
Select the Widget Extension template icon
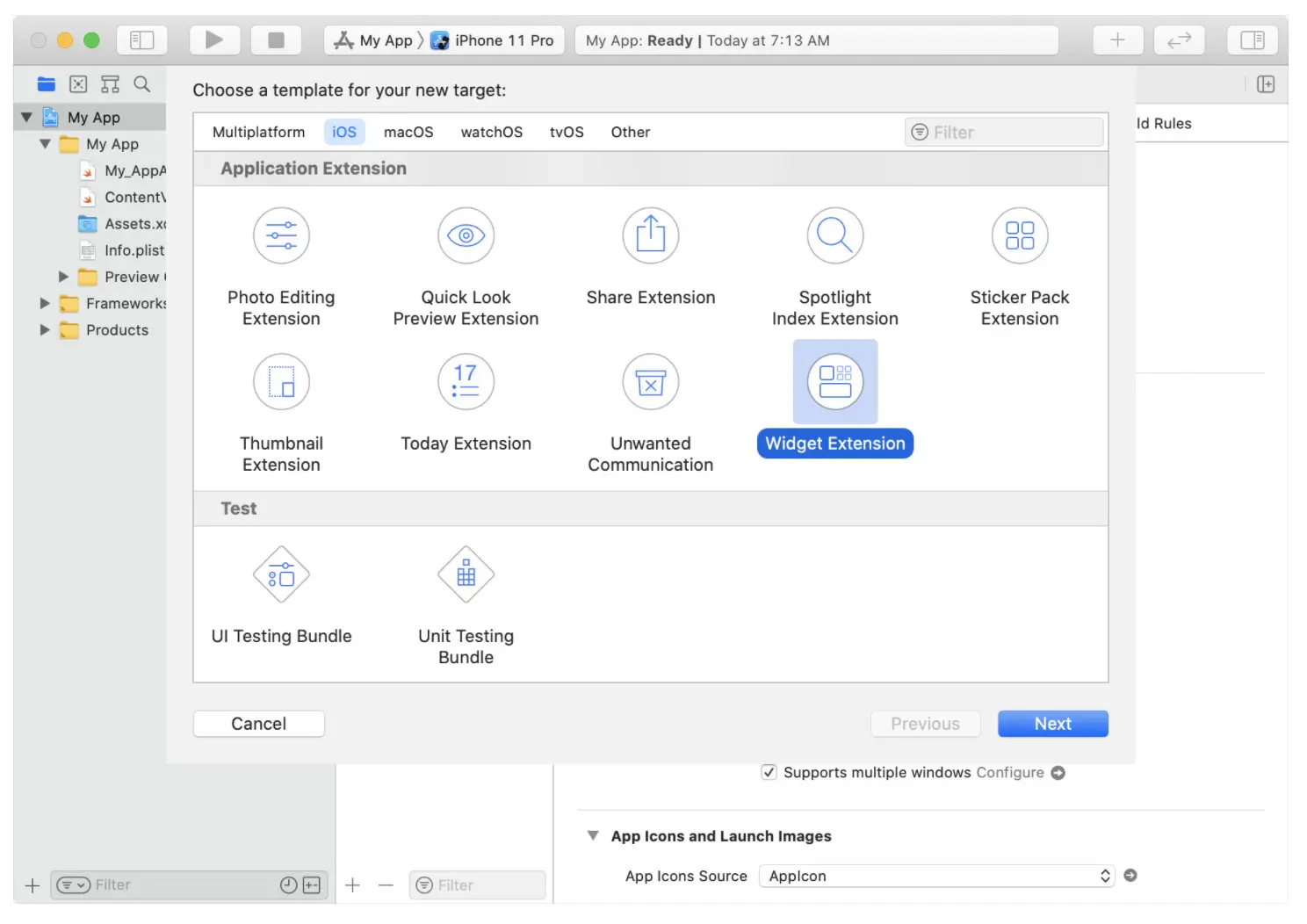point(835,382)
